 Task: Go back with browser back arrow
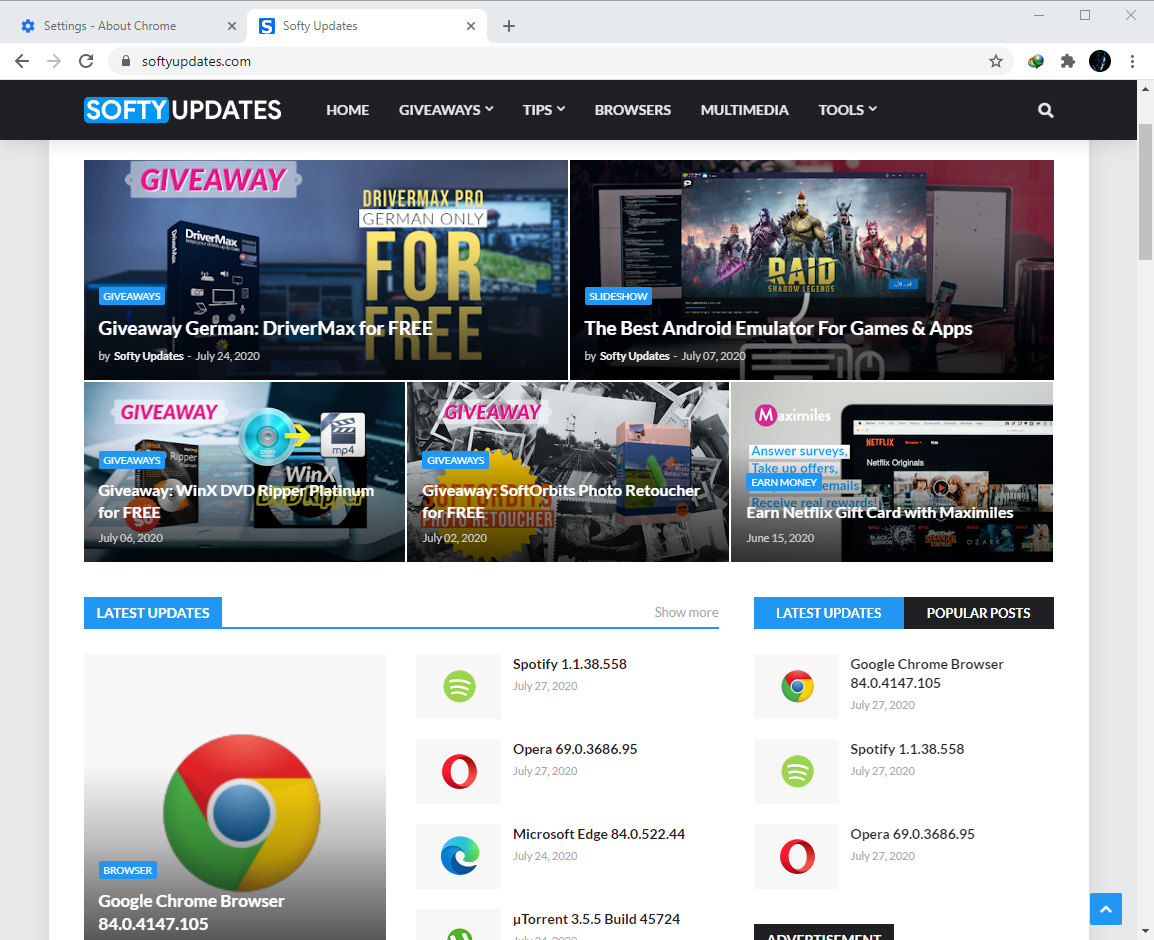(22, 61)
